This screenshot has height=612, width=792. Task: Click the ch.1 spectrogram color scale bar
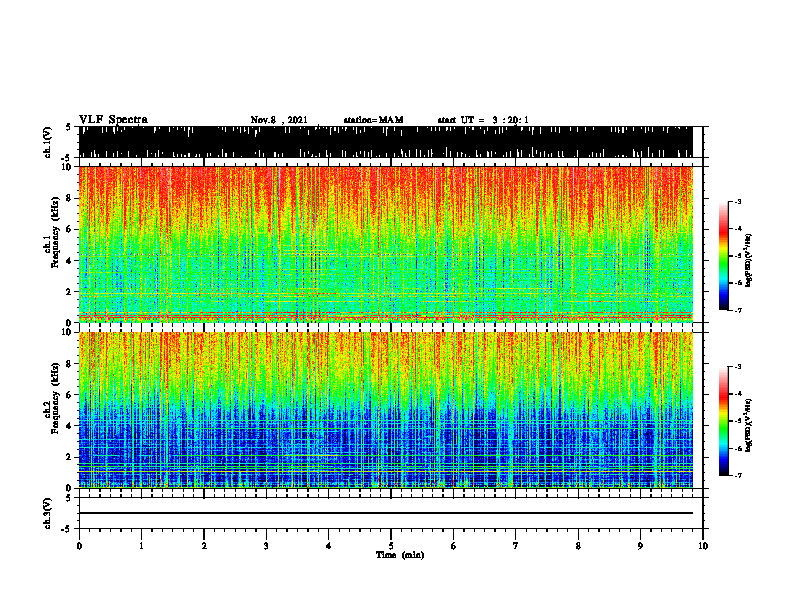coord(723,256)
